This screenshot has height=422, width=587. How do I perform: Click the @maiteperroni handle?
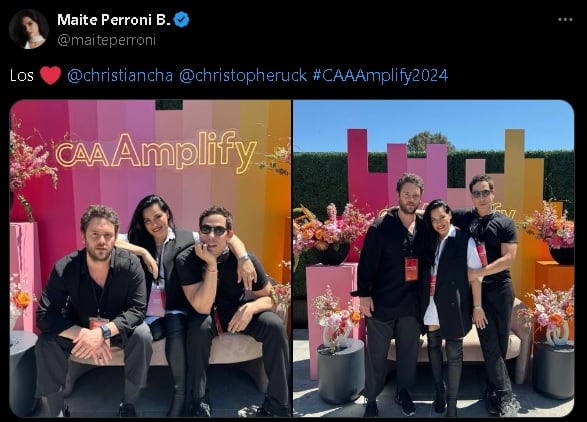pos(106,40)
